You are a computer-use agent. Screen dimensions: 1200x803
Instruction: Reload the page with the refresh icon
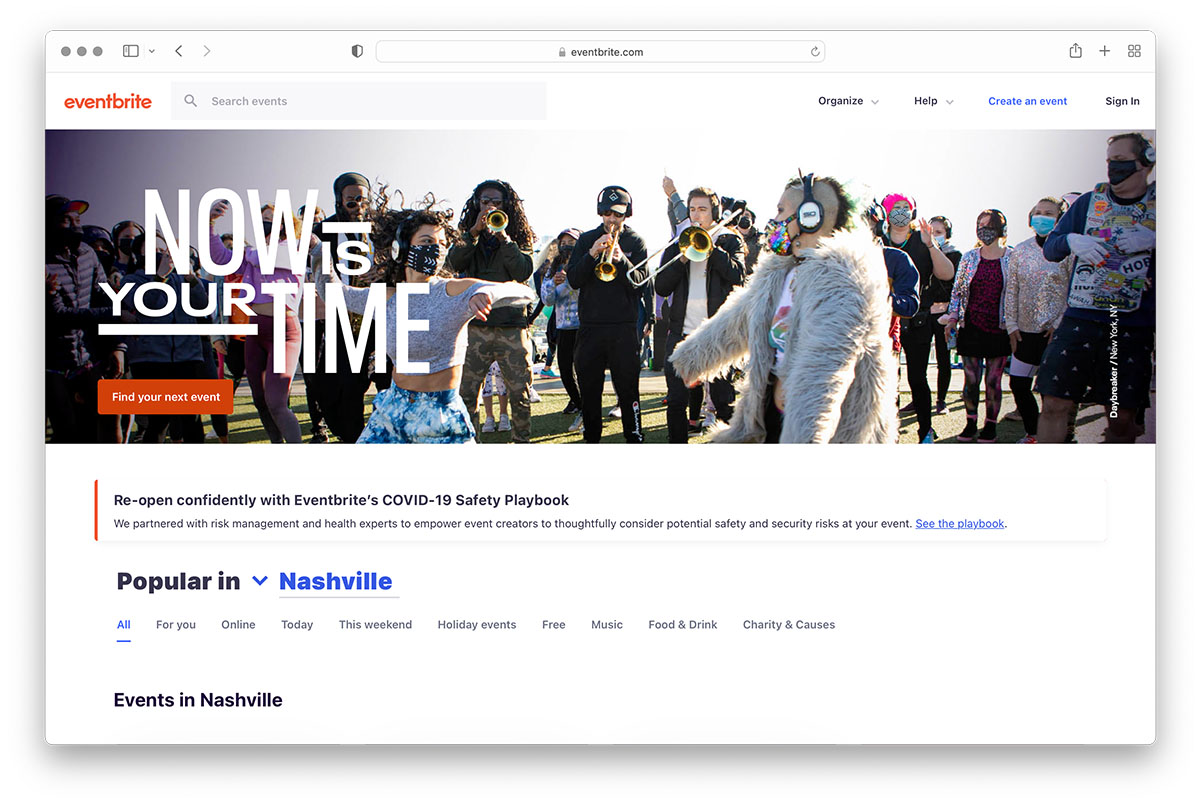[x=815, y=52]
